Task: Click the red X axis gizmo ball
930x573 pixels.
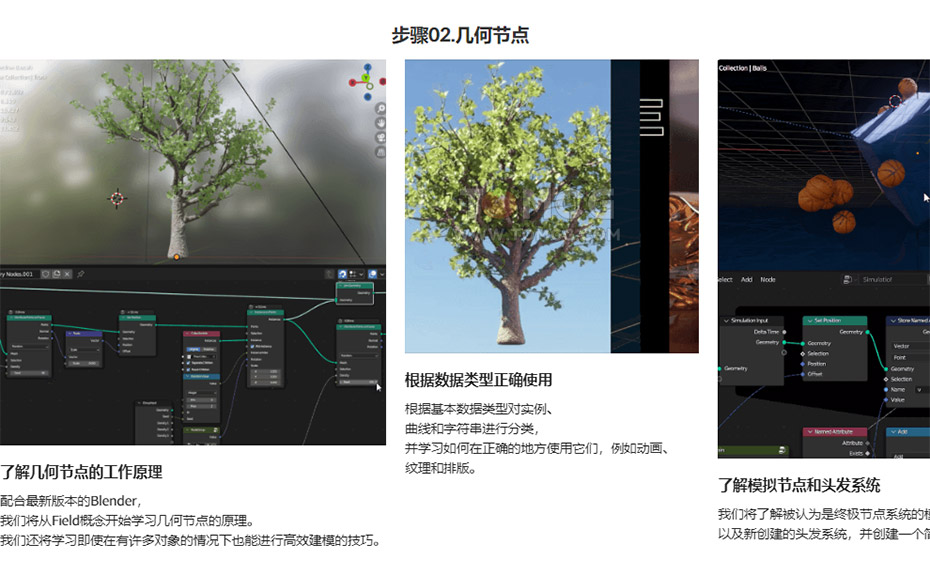Action: [352, 82]
